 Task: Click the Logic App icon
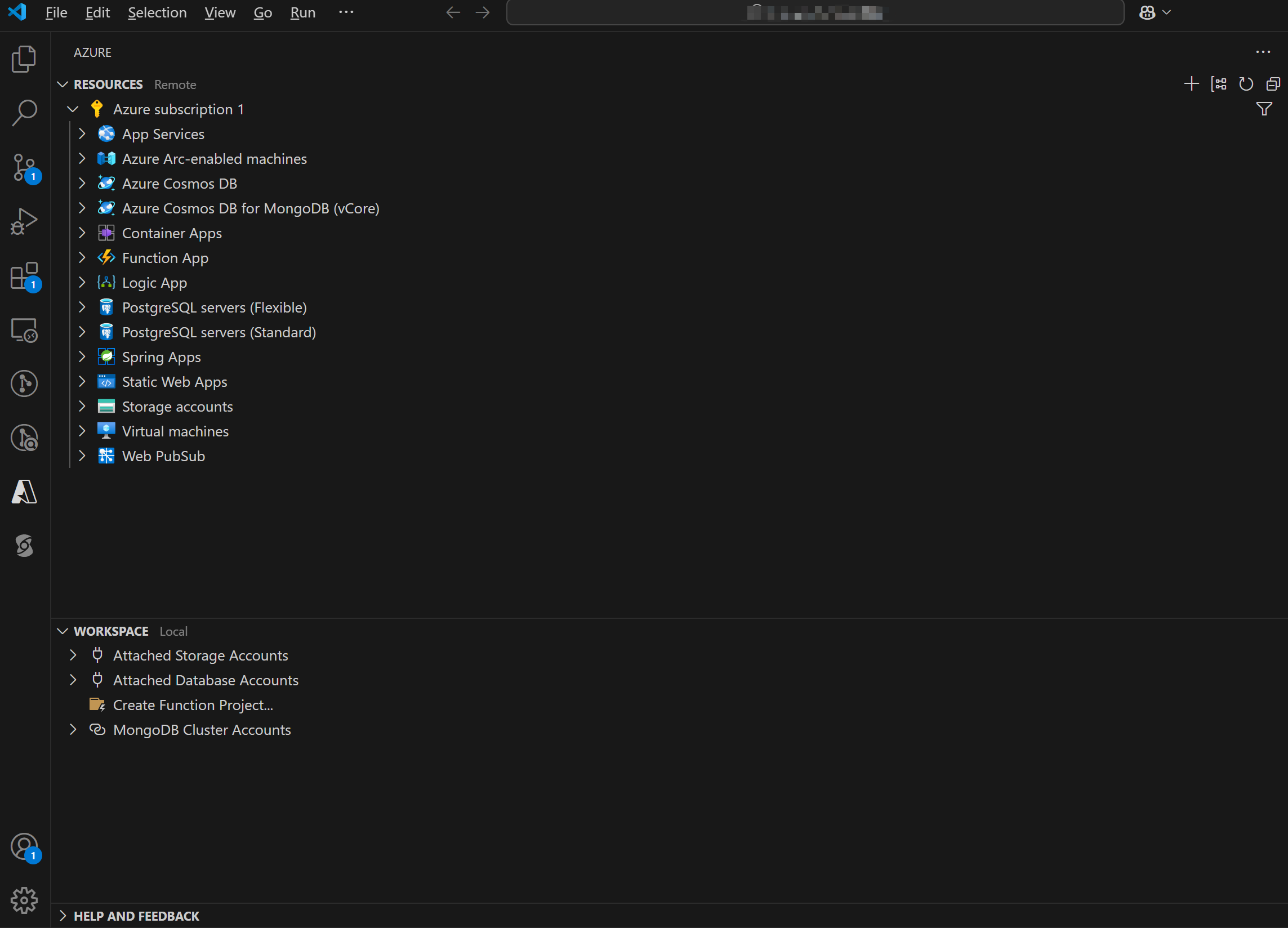click(106, 282)
